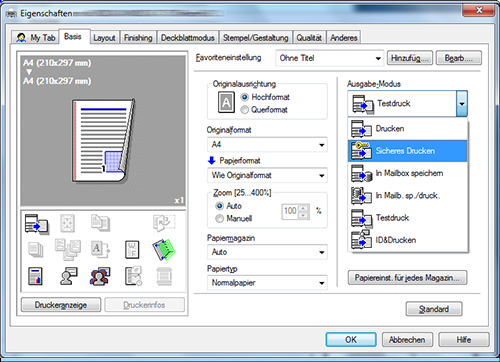Click the multi-user account tracking icon

[100, 276]
